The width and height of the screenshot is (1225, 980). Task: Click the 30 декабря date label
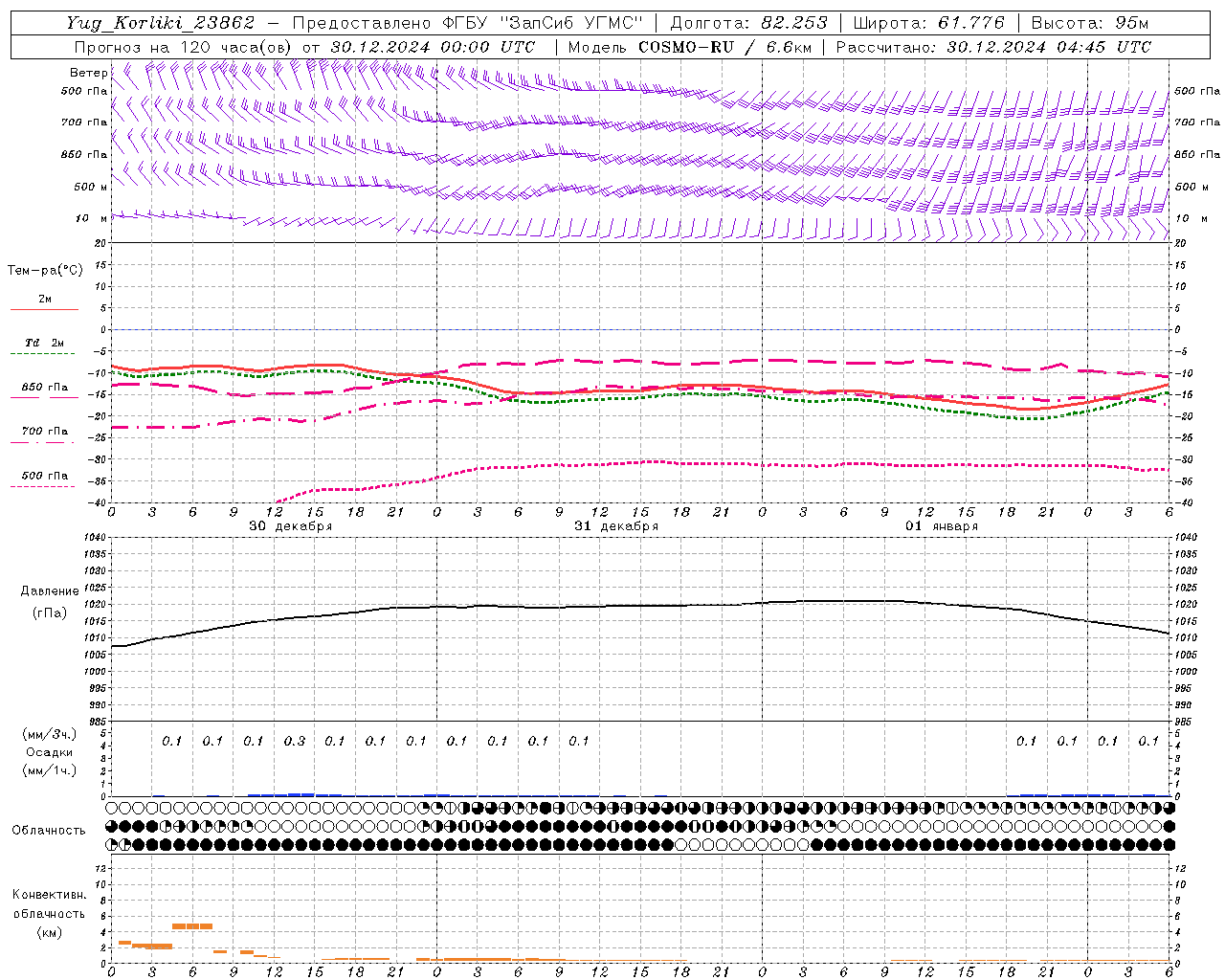pyautogui.click(x=291, y=526)
